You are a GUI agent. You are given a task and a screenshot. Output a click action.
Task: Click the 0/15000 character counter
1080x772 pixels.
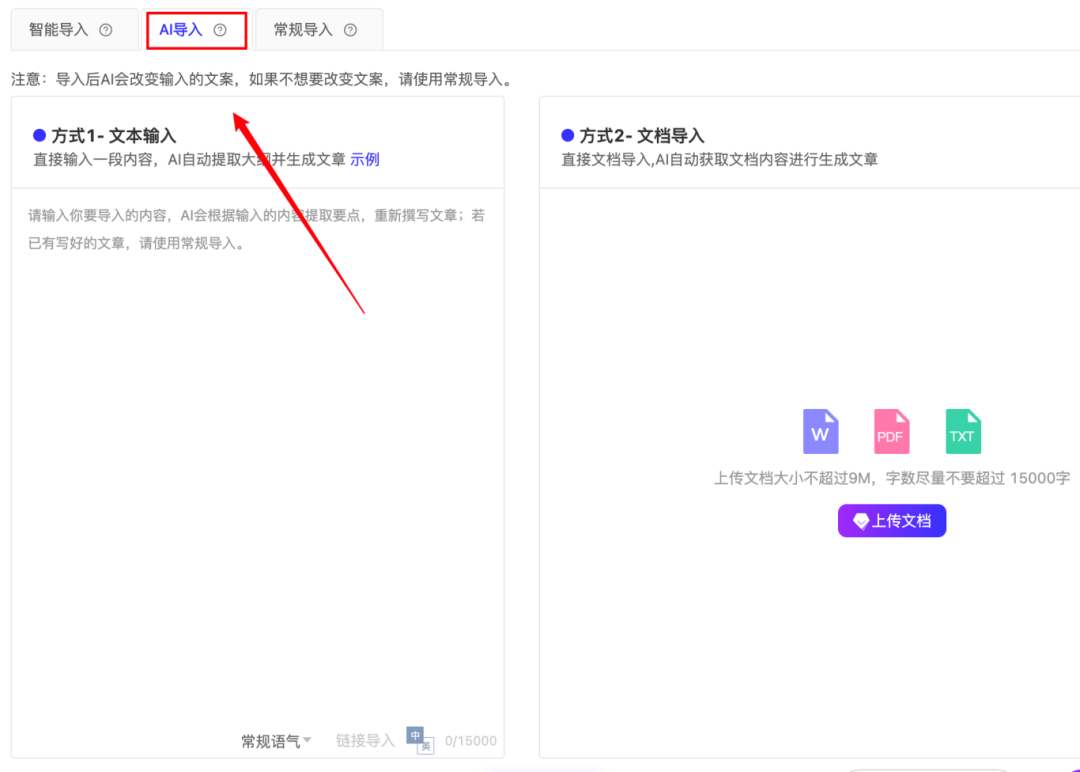coord(472,740)
